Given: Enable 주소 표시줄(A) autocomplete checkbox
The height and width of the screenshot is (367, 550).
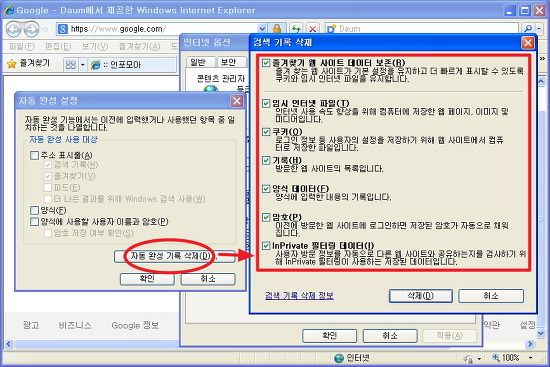Looking at the screenshot, I should (34, 155).
